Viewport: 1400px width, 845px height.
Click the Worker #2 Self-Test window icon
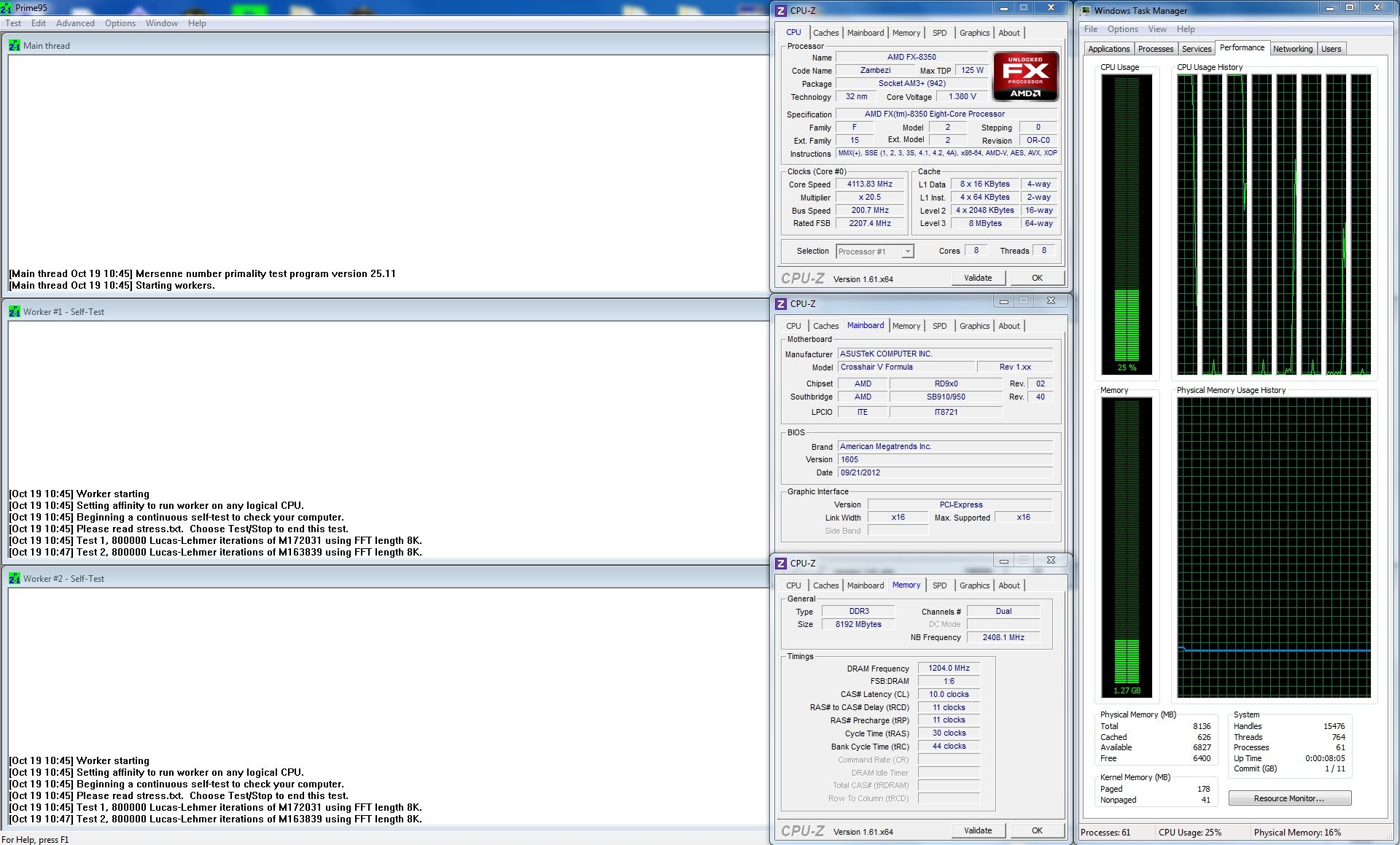tap(14, 578)
